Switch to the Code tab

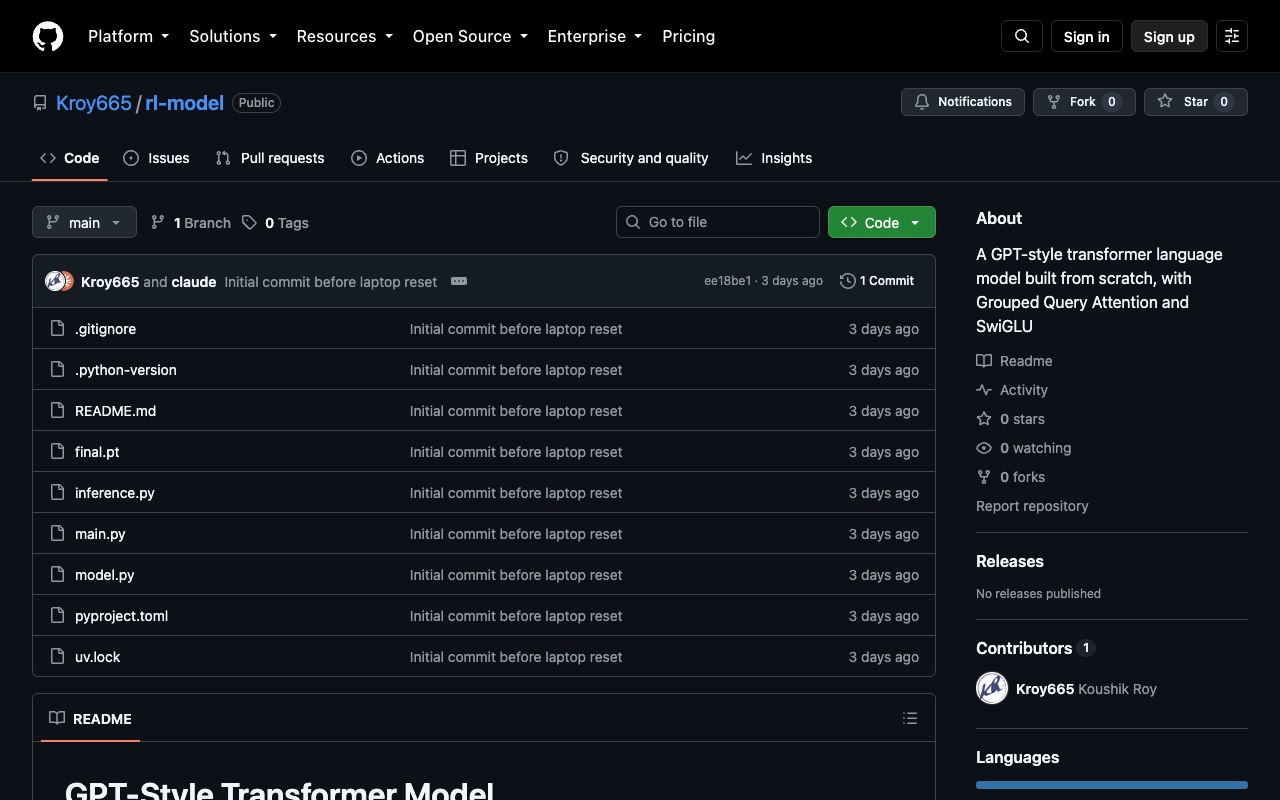click(x=70, y=158)
